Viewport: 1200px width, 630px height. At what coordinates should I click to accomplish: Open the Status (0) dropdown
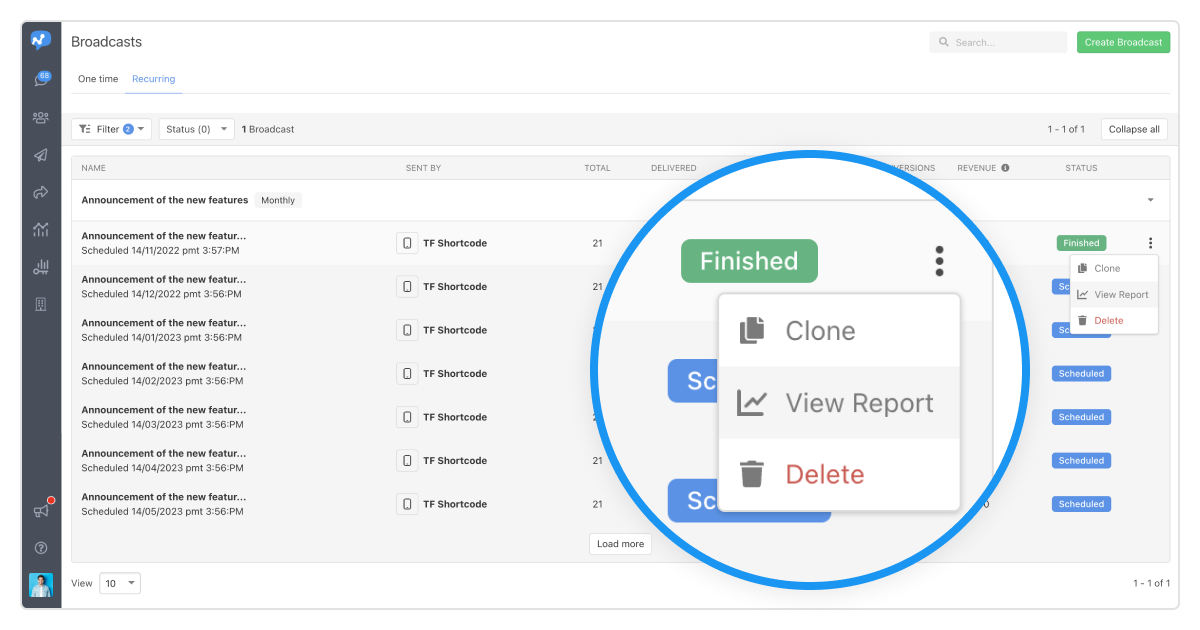click(196, 129)
